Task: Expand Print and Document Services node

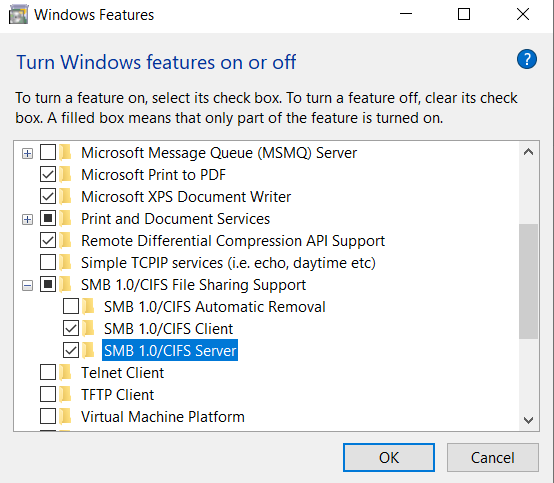Action: (x=27, y=219)
